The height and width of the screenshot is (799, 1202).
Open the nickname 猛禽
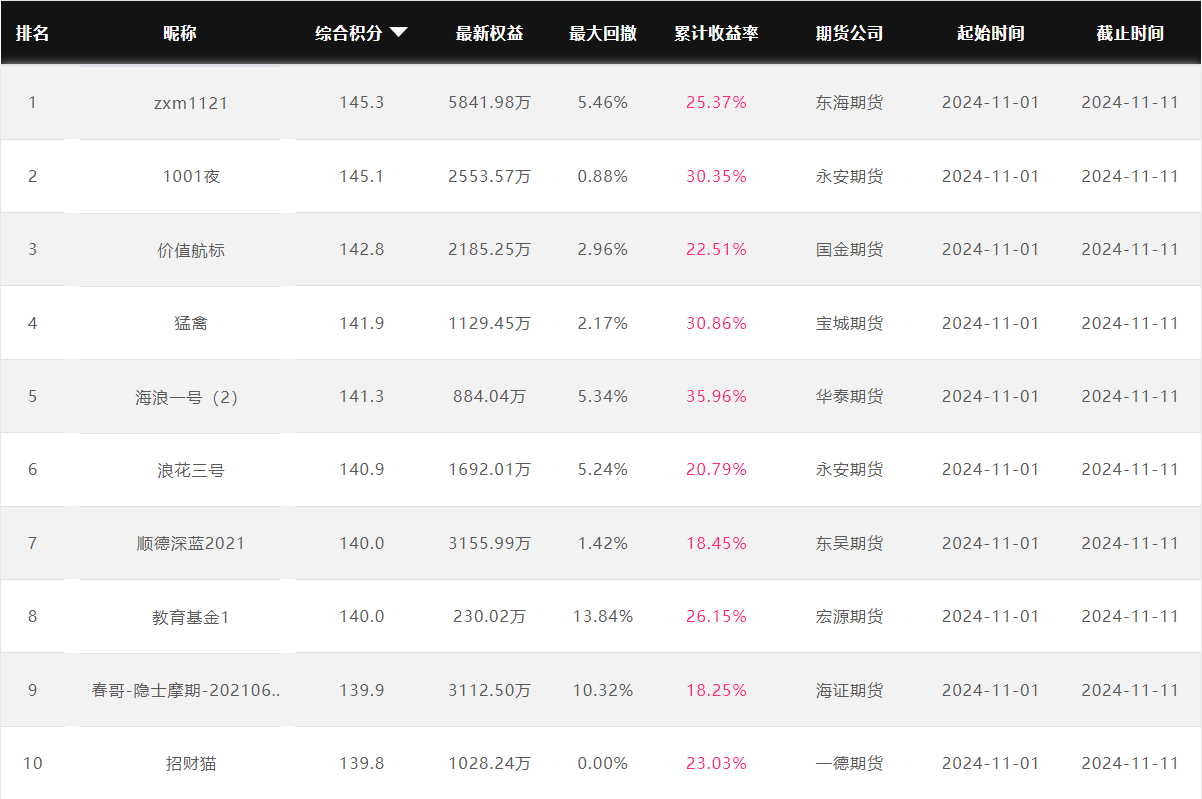[x=191, y=323]
